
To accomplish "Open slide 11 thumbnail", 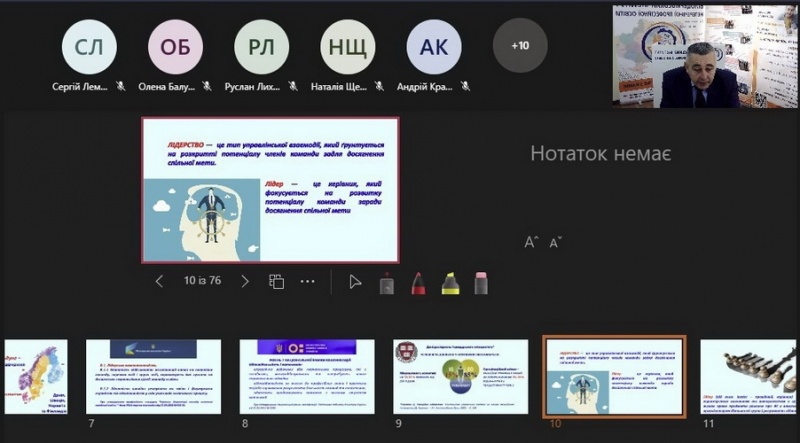I will (748, 377).
